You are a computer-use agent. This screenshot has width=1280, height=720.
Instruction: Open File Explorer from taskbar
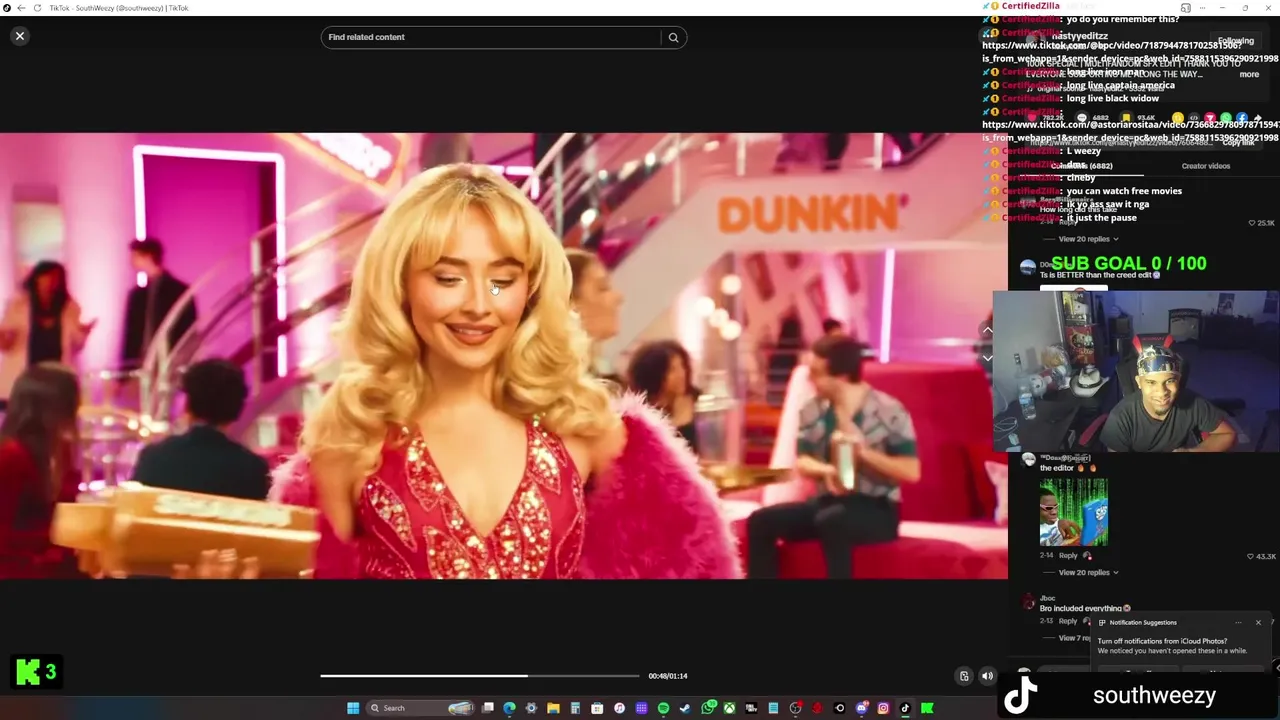pyautogui.click(x=553, y=708)
